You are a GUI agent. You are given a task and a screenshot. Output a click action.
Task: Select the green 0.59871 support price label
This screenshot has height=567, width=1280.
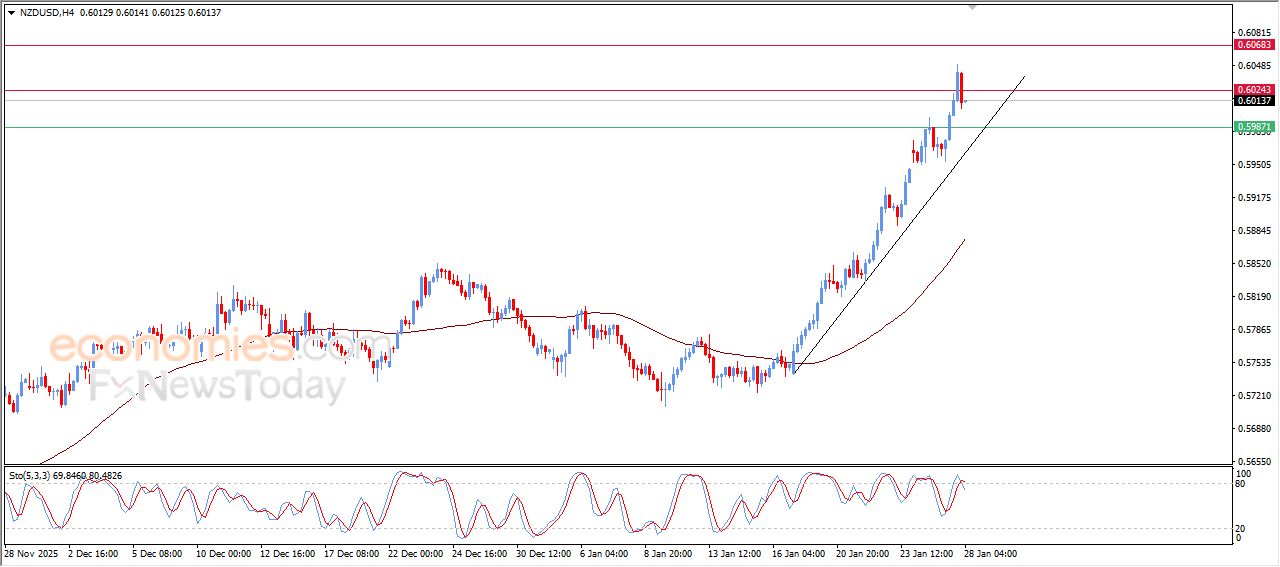coord(1253,127)
